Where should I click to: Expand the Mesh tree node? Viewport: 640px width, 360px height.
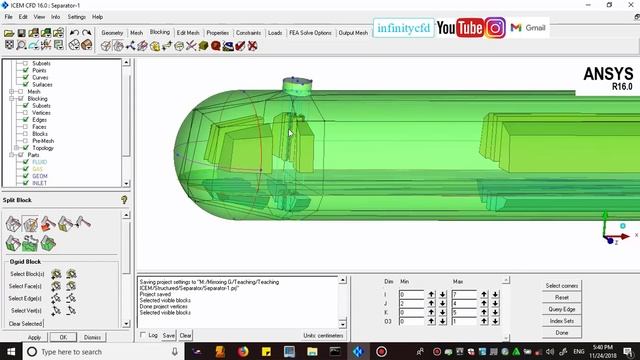[x=12, y=92]
